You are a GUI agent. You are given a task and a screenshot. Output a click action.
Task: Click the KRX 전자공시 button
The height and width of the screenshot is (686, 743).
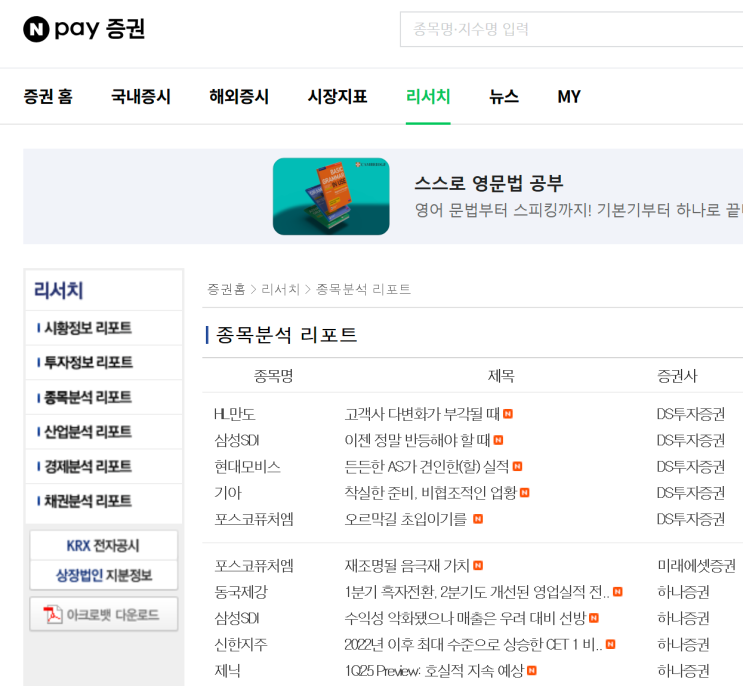[103, 545]
